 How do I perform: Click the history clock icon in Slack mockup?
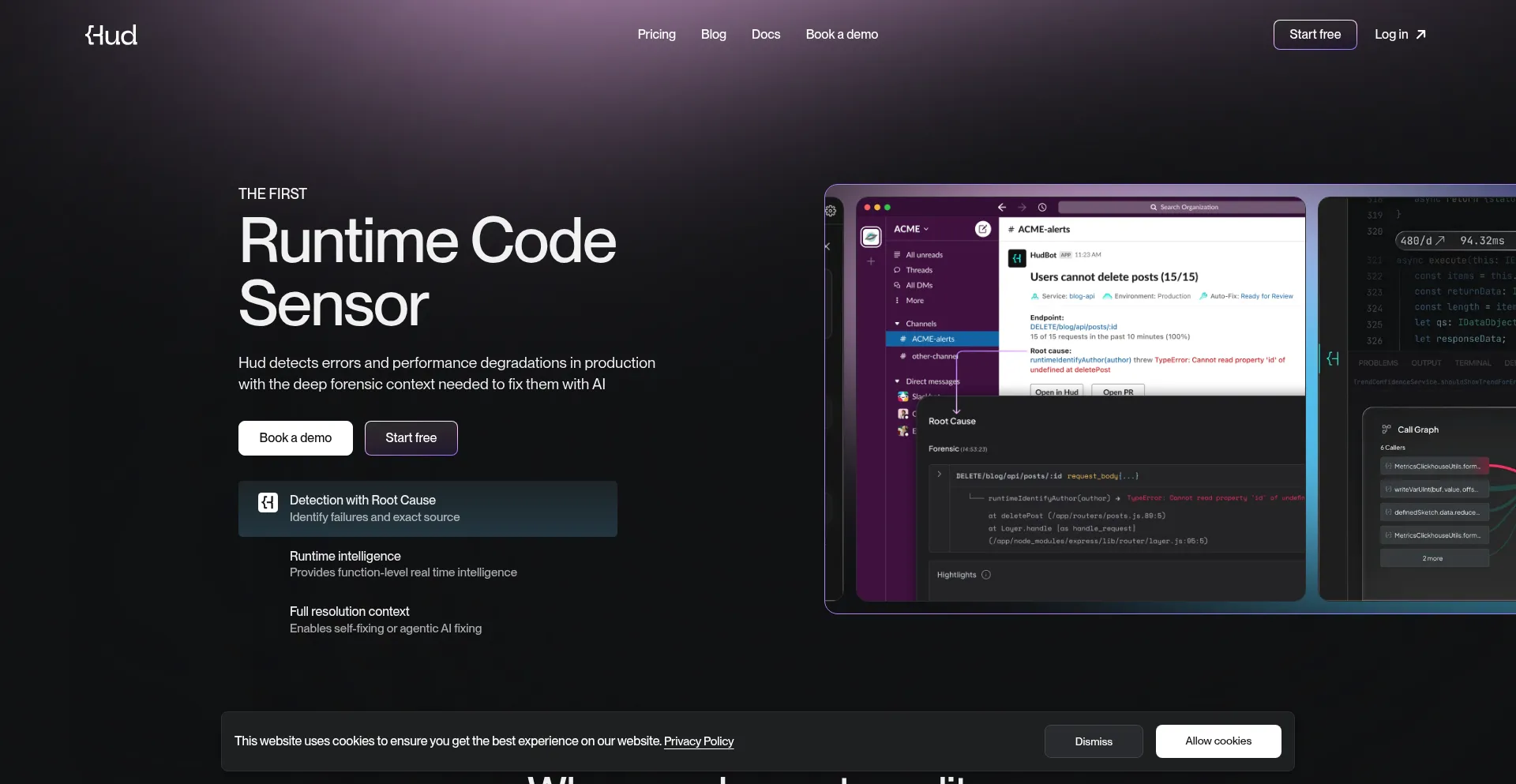(x=1042, y=207)
